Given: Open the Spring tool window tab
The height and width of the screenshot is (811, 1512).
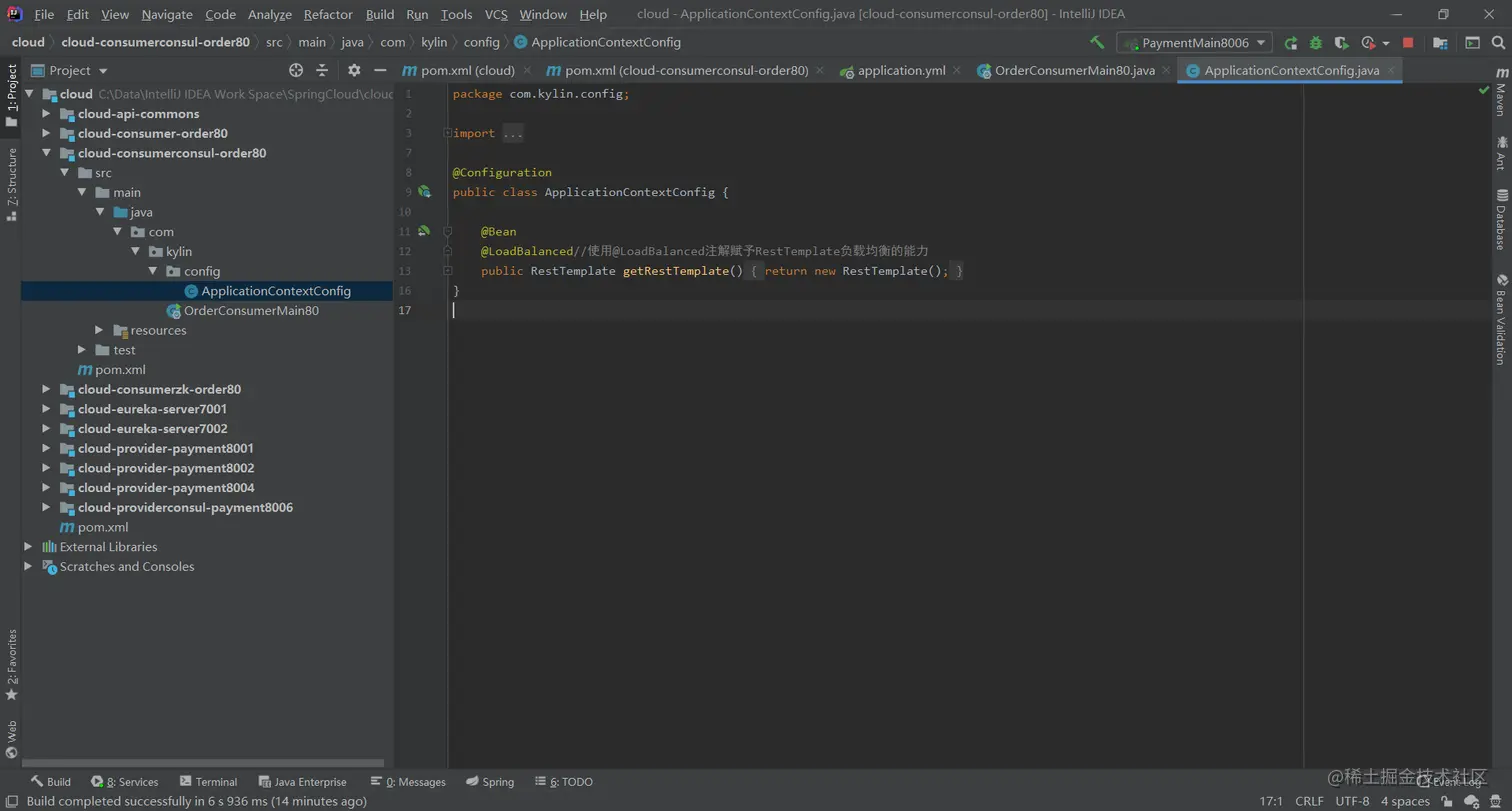Looking at the screenshot, I should click(490, 782).
